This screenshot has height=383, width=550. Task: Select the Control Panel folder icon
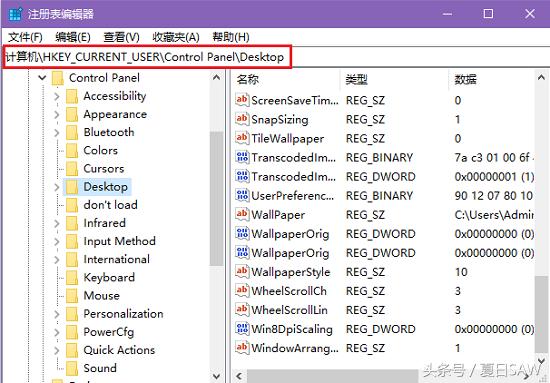pyautogui.click(x=58, y=78)
